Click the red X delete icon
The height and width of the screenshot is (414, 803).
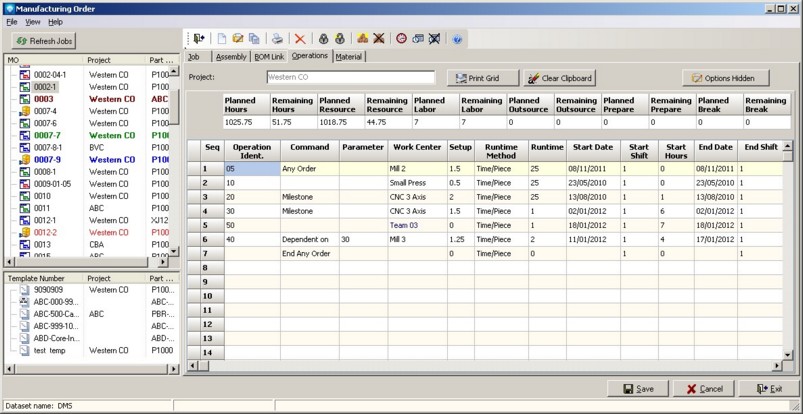pos(299,39)
